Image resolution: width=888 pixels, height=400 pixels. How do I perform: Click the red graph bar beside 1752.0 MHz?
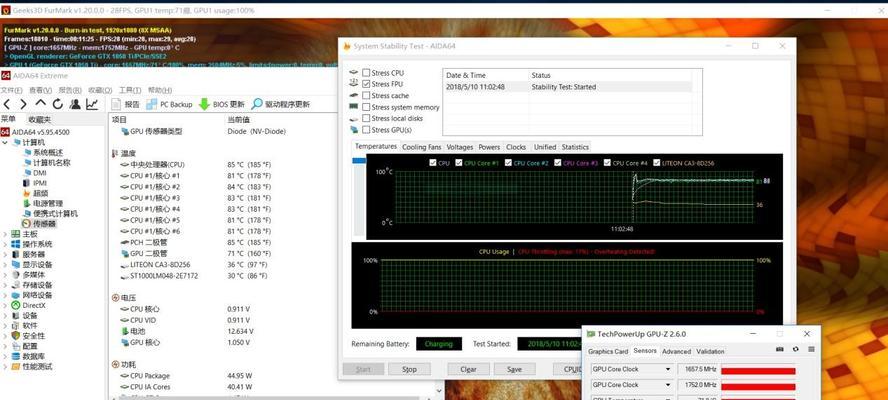click(758, 386)
